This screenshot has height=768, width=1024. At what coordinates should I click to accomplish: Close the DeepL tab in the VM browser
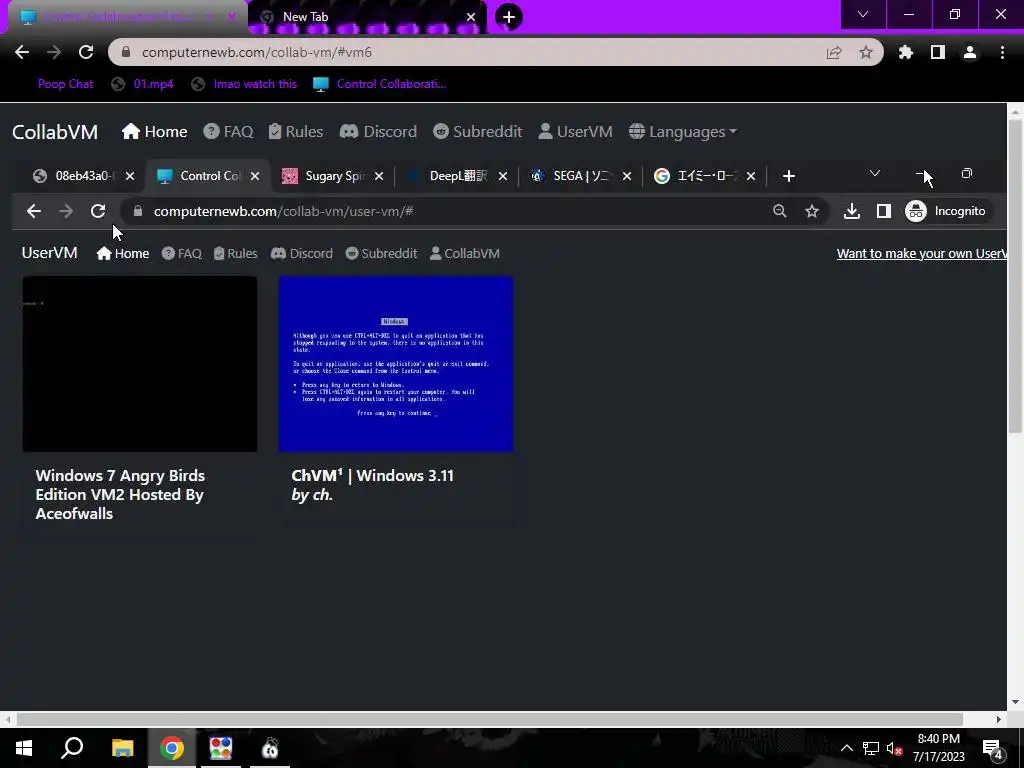click(503, 176)
